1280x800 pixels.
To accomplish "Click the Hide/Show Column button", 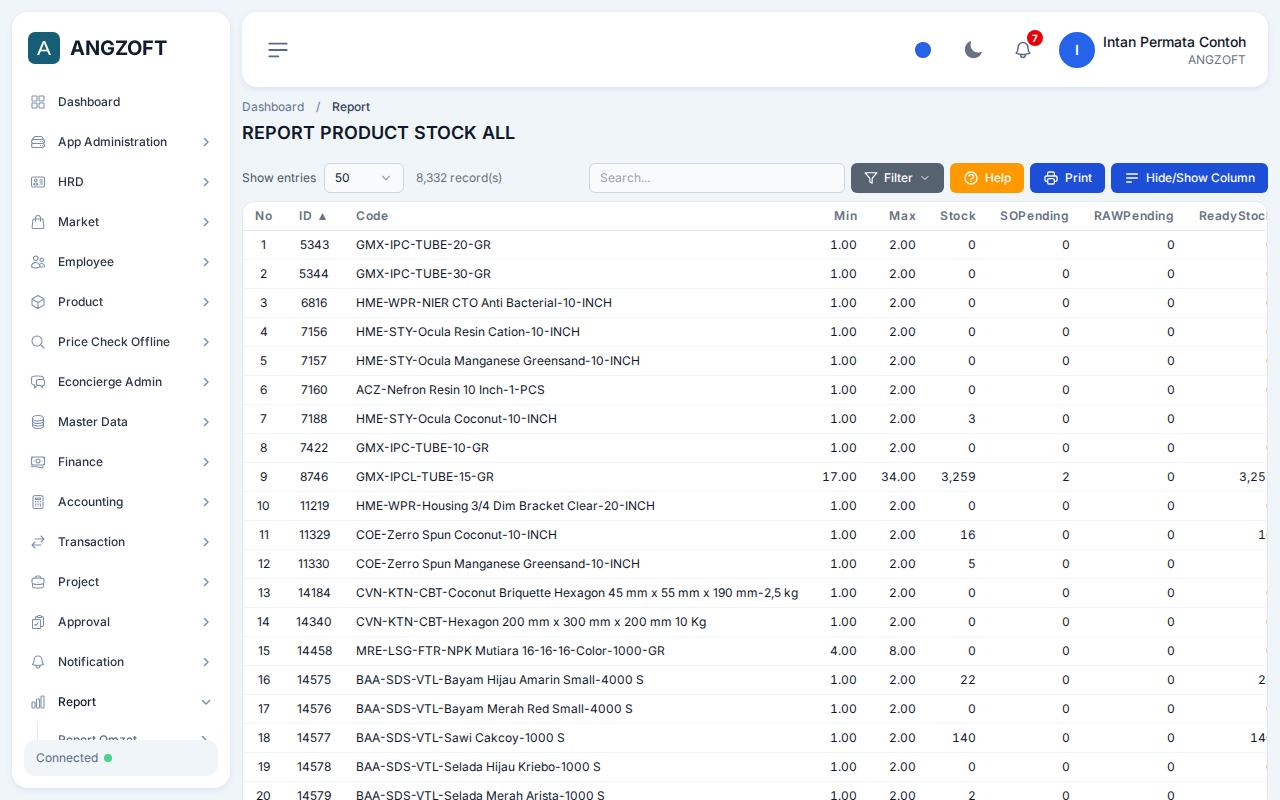I will 1189,178.
